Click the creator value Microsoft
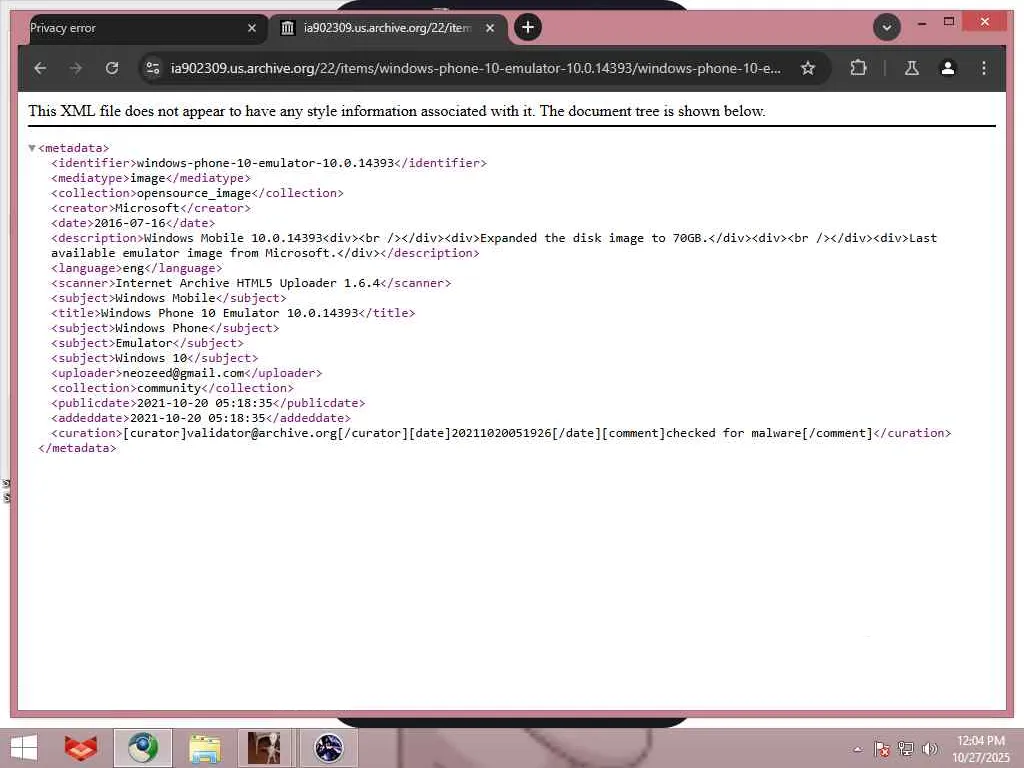Viewport: 1024px width, 768px height. [x=148, y=208]
